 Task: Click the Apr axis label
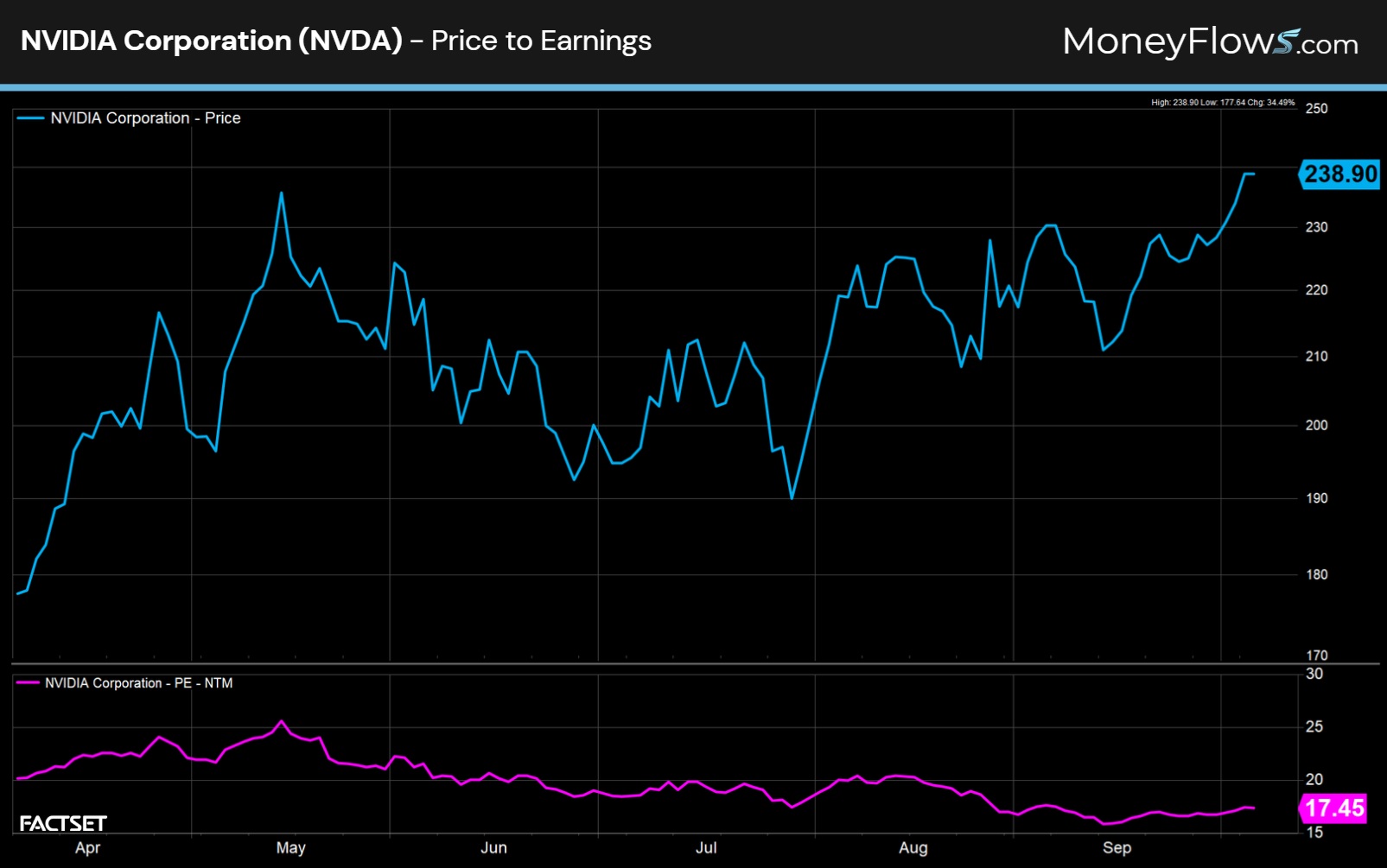click(87, 848)
